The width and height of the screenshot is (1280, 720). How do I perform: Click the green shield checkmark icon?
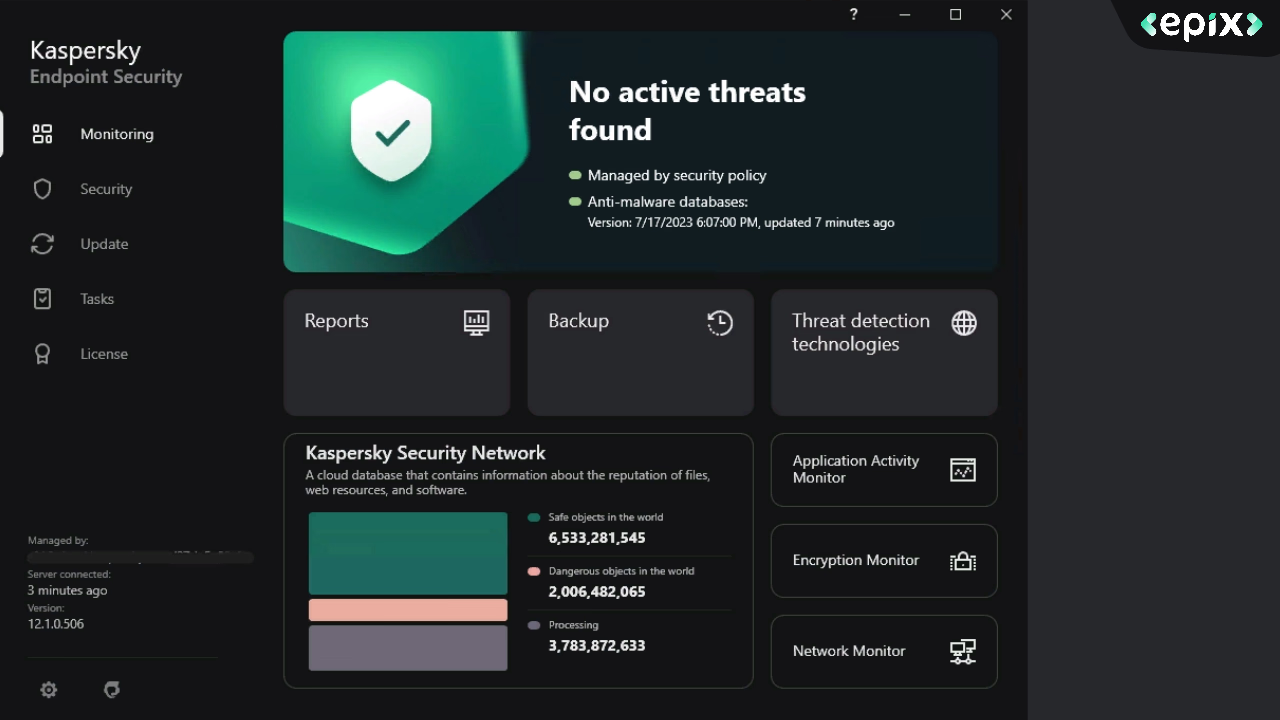pyautogui.click(x=391, y=131)
